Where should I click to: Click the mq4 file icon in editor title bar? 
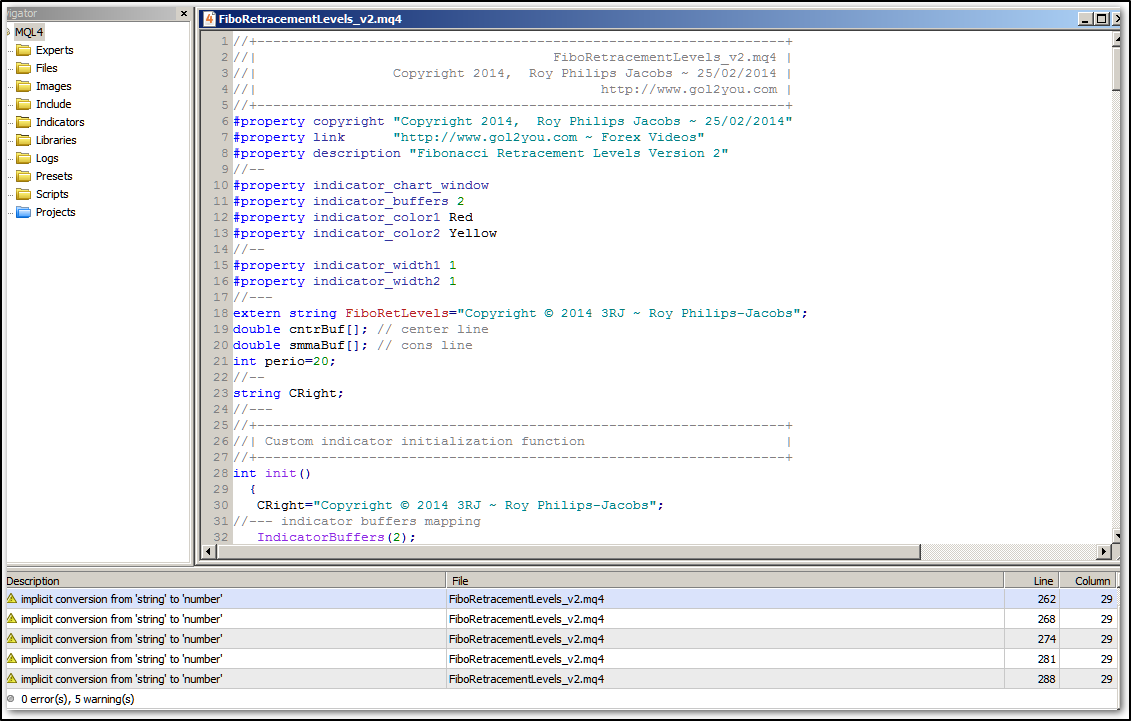point(207,19)
